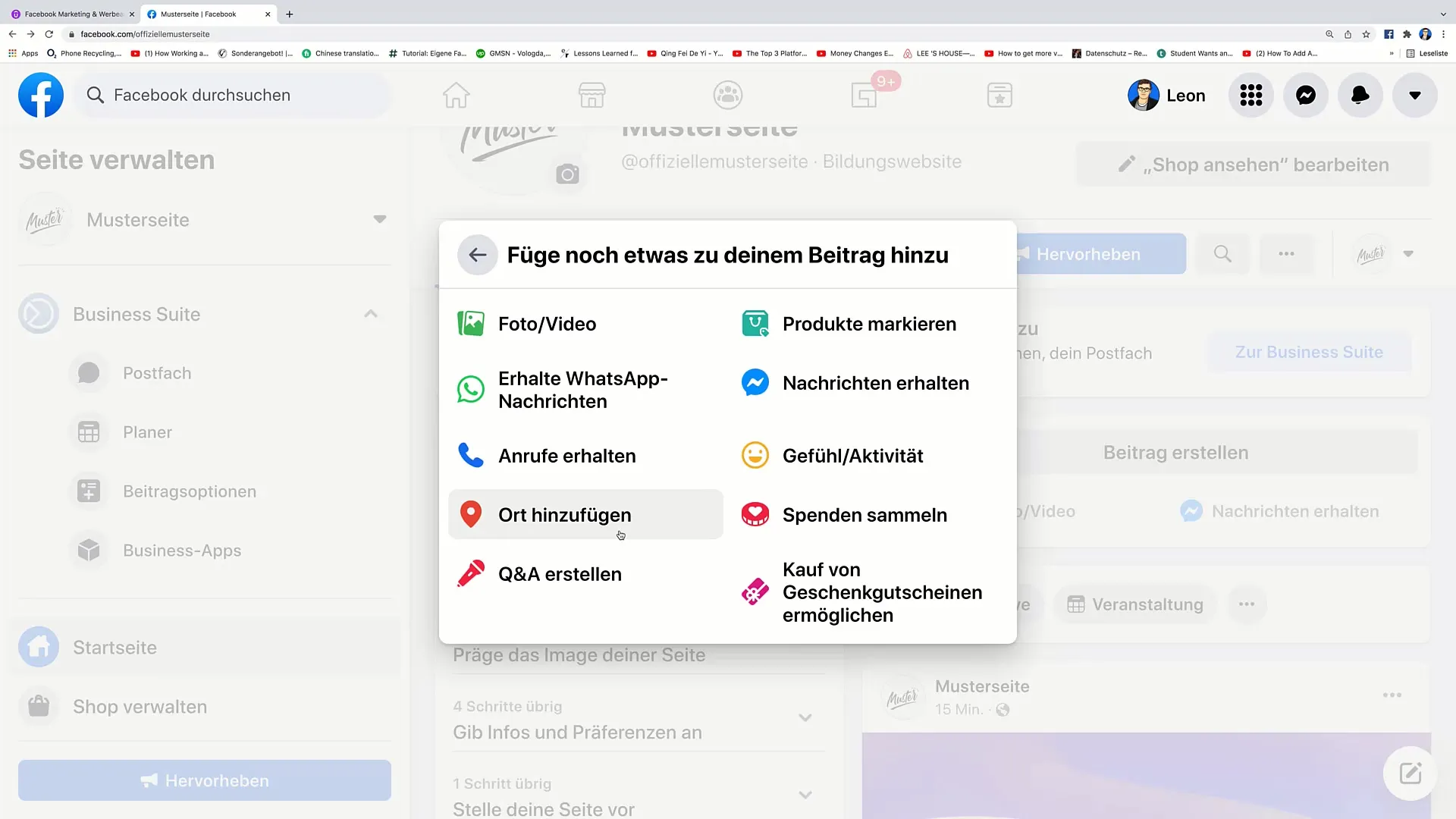Bookmark this page with the star icon
The height and width of the screenshot is (819, 1456).
(x=1366, y=34)
